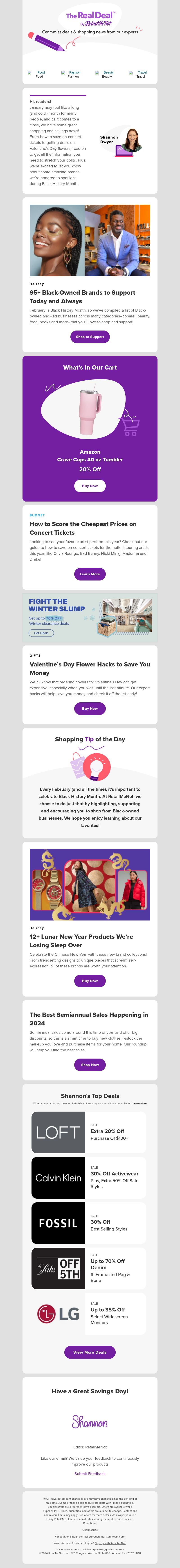Click the Fossil brand logo

tap(58, 1223)
